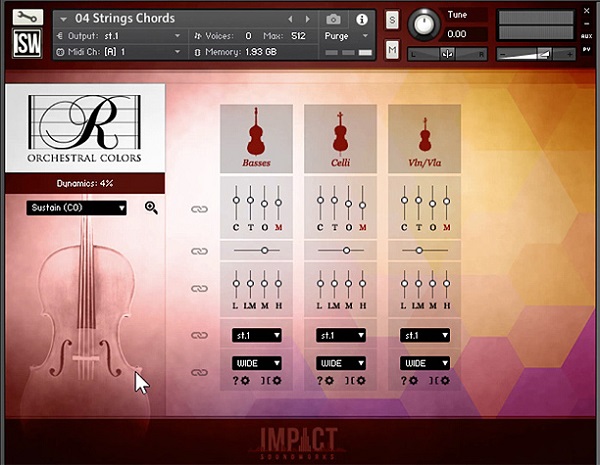Go to the next instrument preset
The image size is (600, 465).
(307, 19)
